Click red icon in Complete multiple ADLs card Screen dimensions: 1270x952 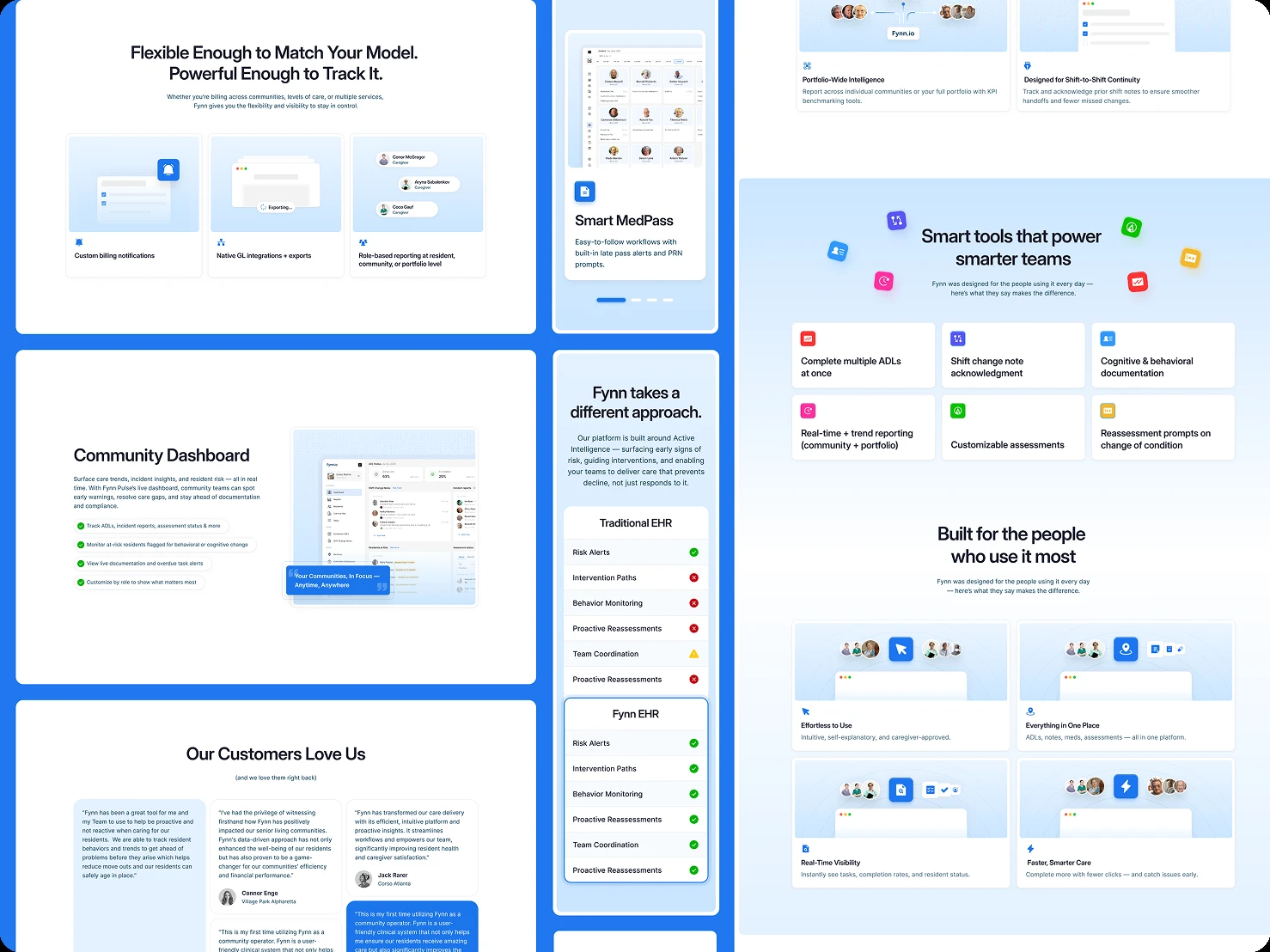pos(808,339)
